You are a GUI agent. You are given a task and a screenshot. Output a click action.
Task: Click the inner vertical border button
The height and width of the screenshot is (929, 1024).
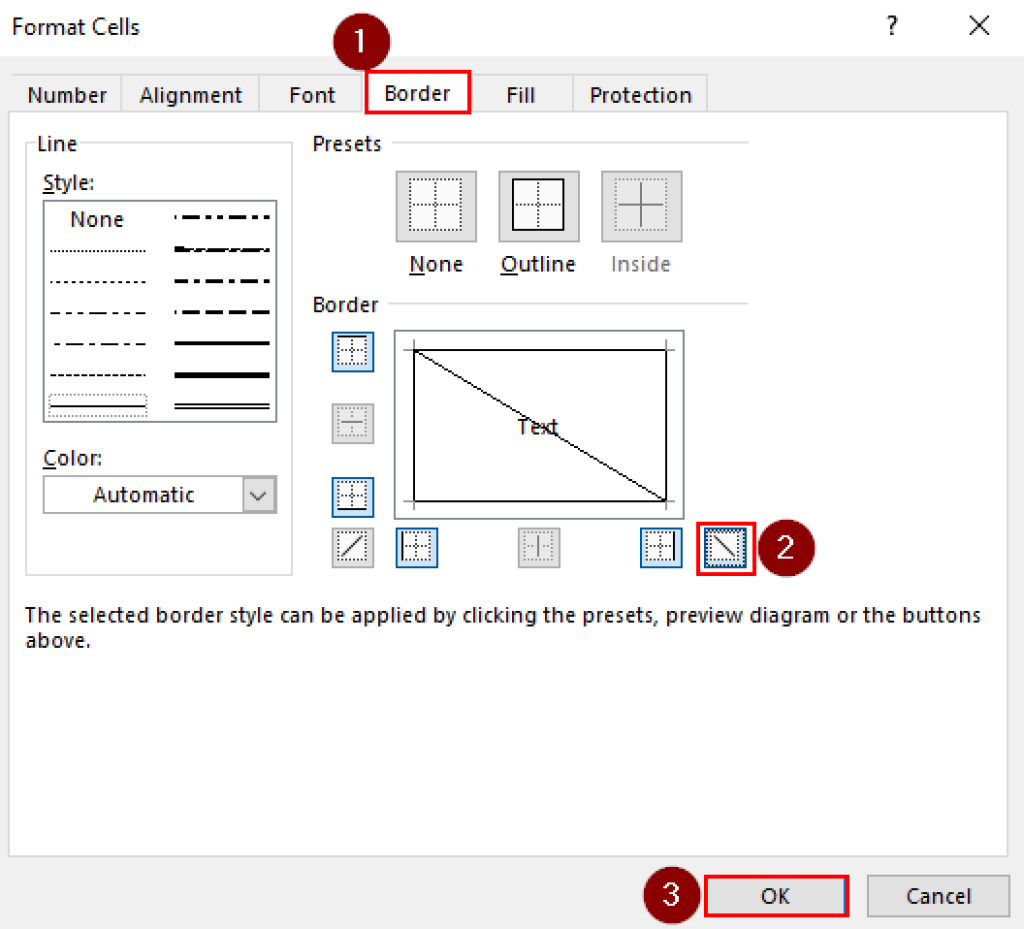click(x=538, y=547)
